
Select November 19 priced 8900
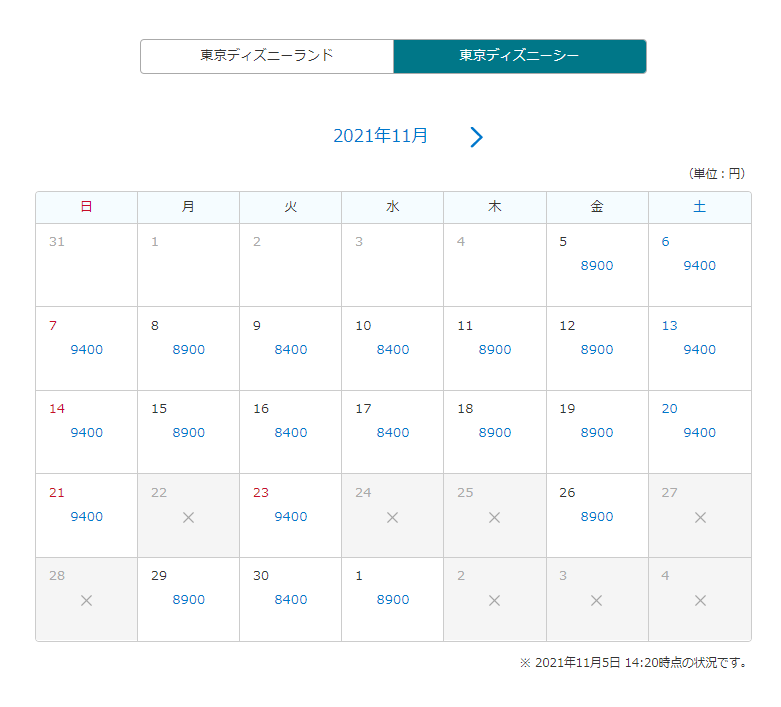point(597,432)
